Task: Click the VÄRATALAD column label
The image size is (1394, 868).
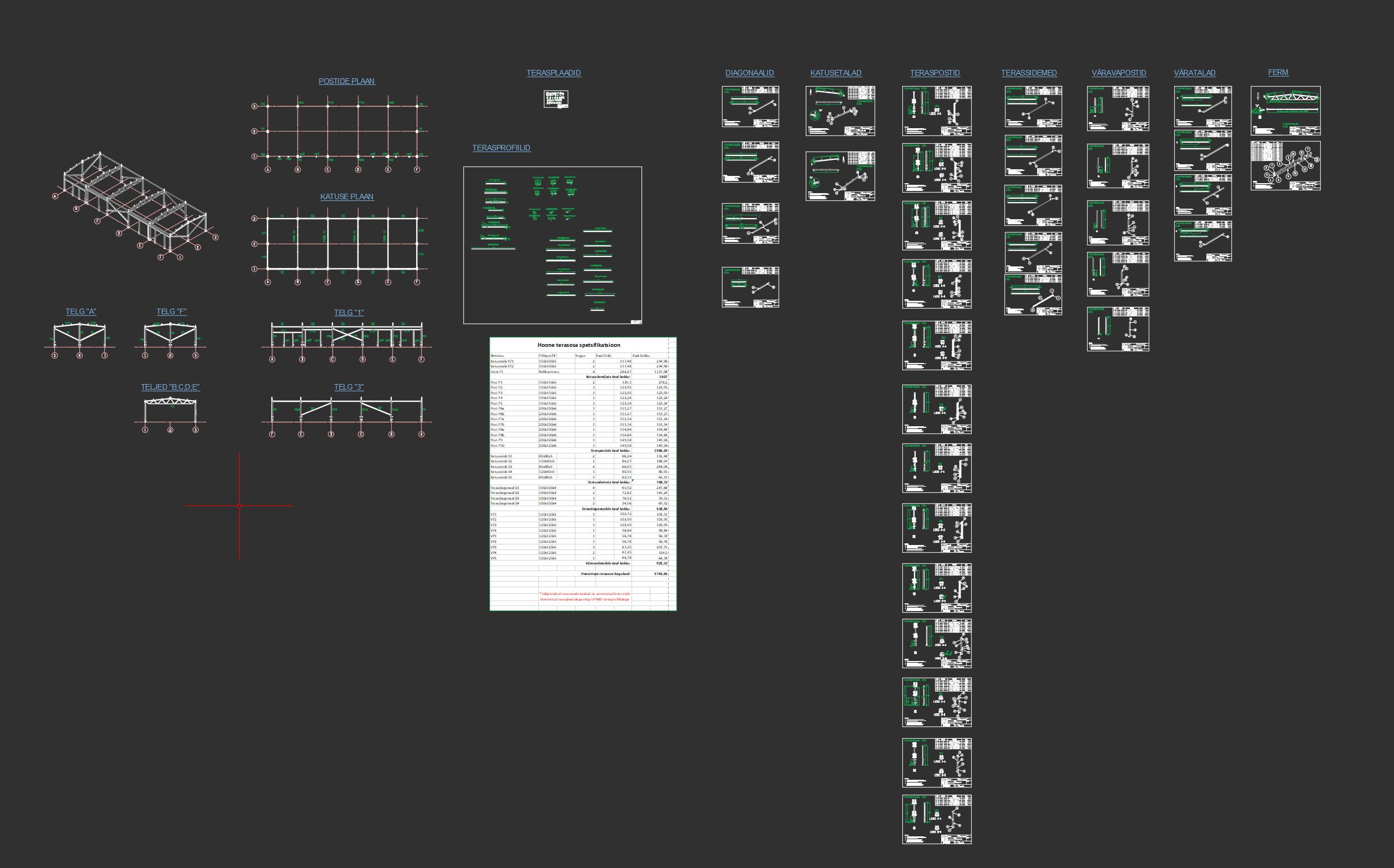Action: click(1194, 73)
